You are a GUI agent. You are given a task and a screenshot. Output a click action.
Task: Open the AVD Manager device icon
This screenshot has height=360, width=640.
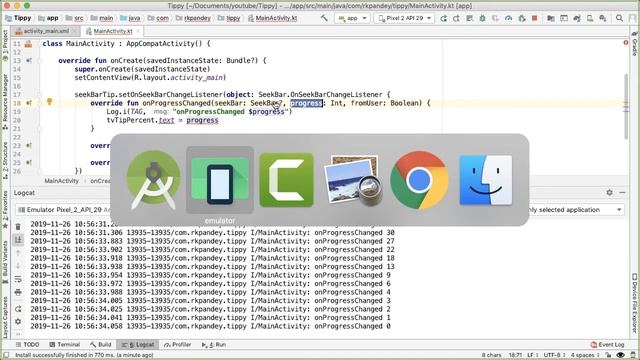point(590,18)
